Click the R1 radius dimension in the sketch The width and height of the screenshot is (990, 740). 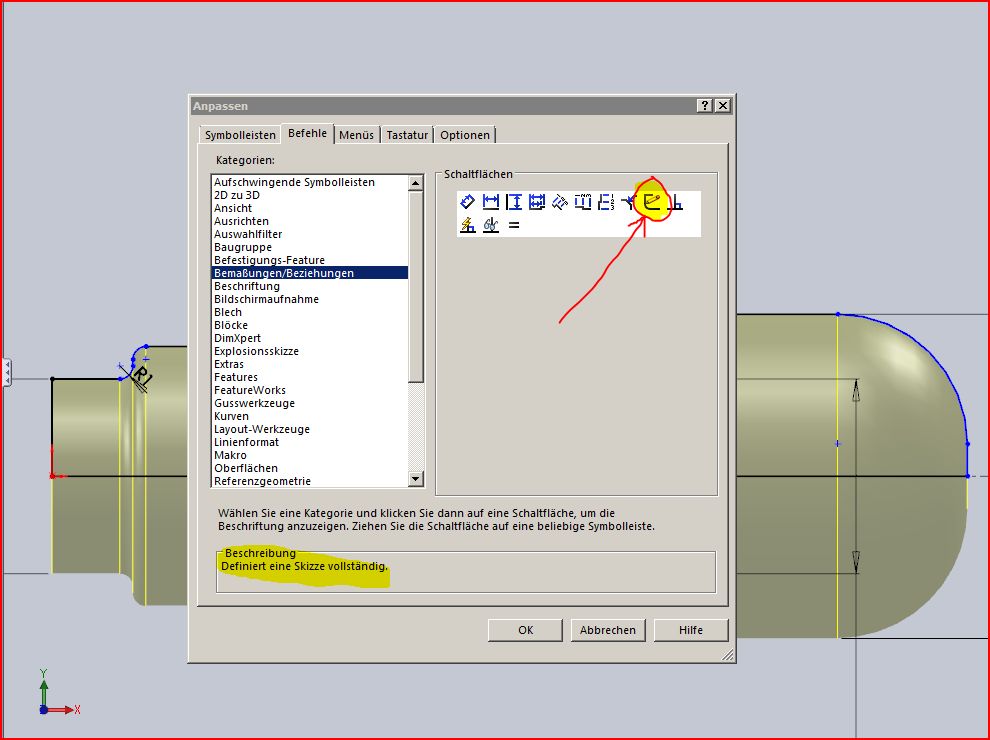[x=143, y=377]
